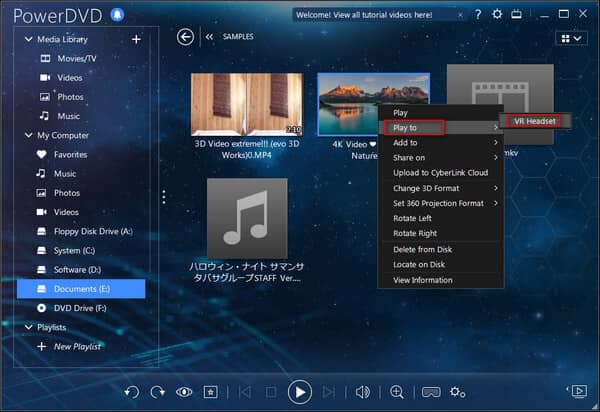
Task: Click the stop playback button
Action: 271,392
